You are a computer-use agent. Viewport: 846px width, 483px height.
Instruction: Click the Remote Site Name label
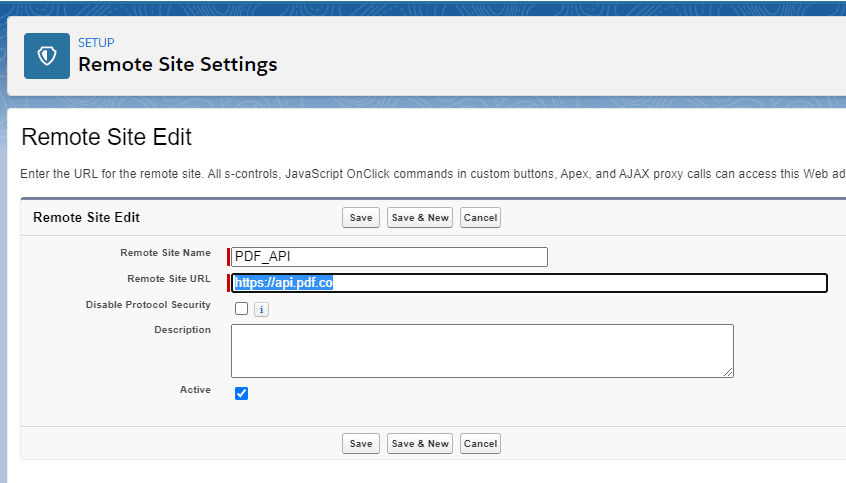point(165,253)
